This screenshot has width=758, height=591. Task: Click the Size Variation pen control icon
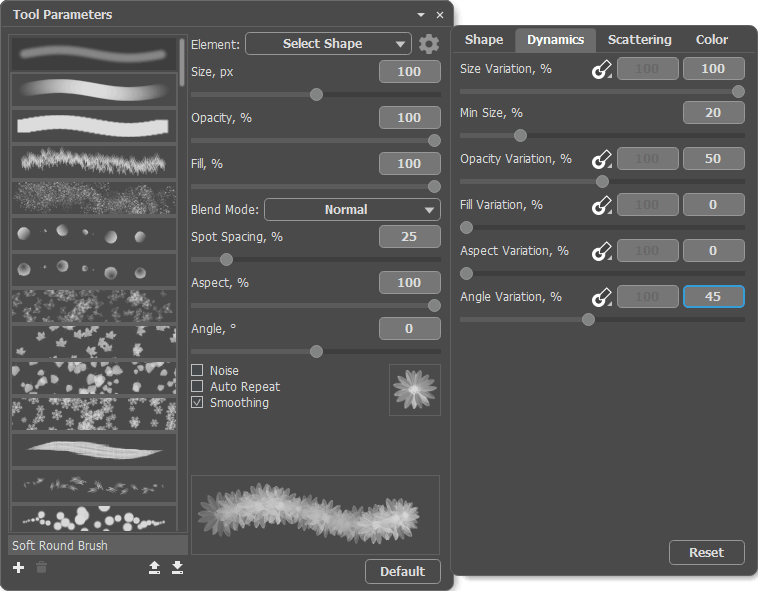(601, 70)
